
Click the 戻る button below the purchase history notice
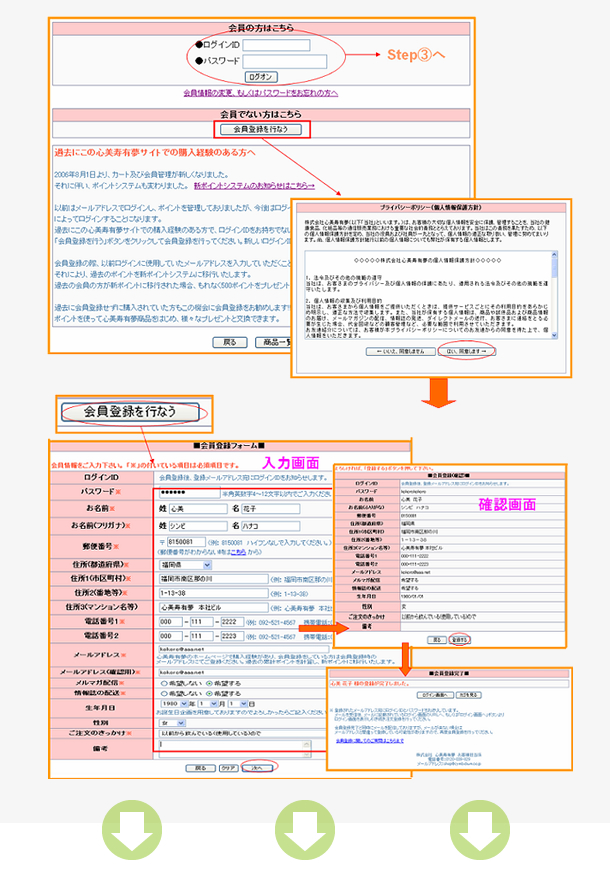(x=230, y=342)
